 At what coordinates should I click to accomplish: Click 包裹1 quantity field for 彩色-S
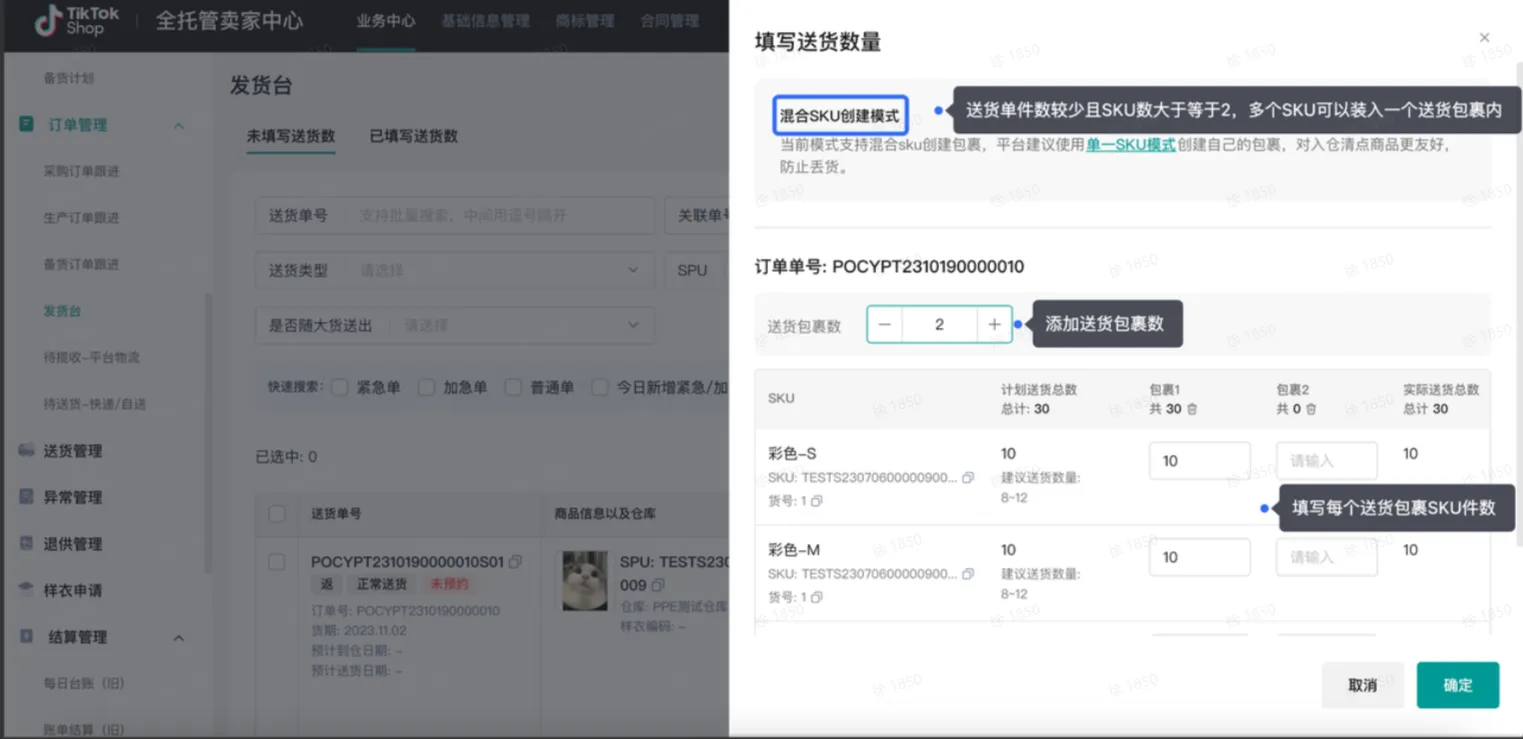1200,461
